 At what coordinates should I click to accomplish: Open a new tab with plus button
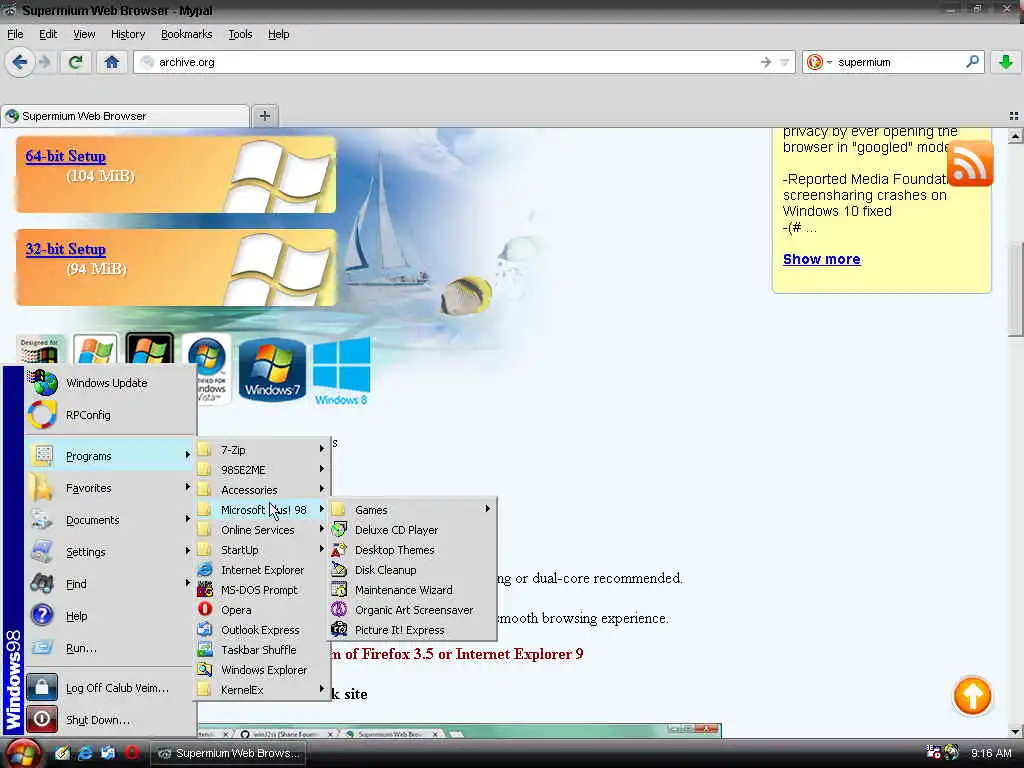(x=264, y=116)
